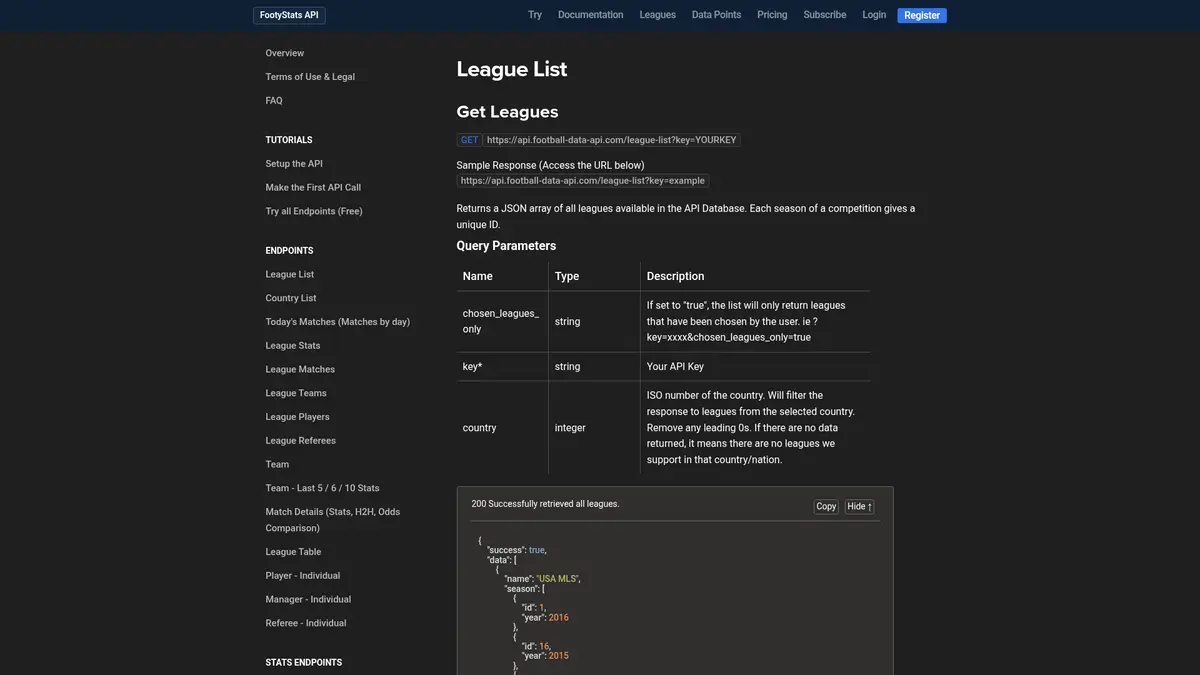This screenshot has width=1200, height=675.
Task: Open Make the First API Call tutorial
Action: click(313, 188)
